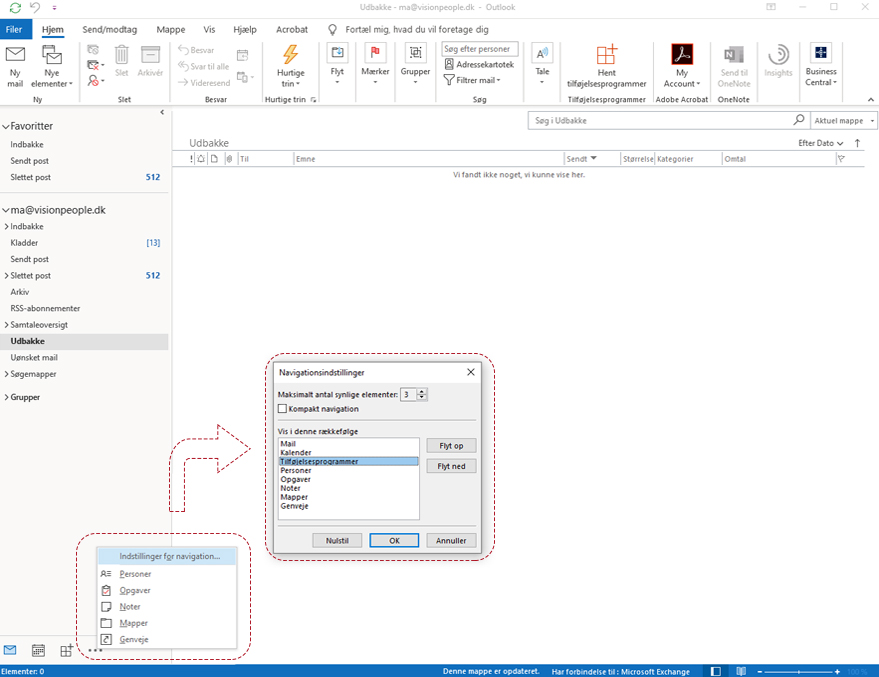Open the Acrobat tab
Image resolution: width=879 pixels, height=677 pixels.
[292, 29]
